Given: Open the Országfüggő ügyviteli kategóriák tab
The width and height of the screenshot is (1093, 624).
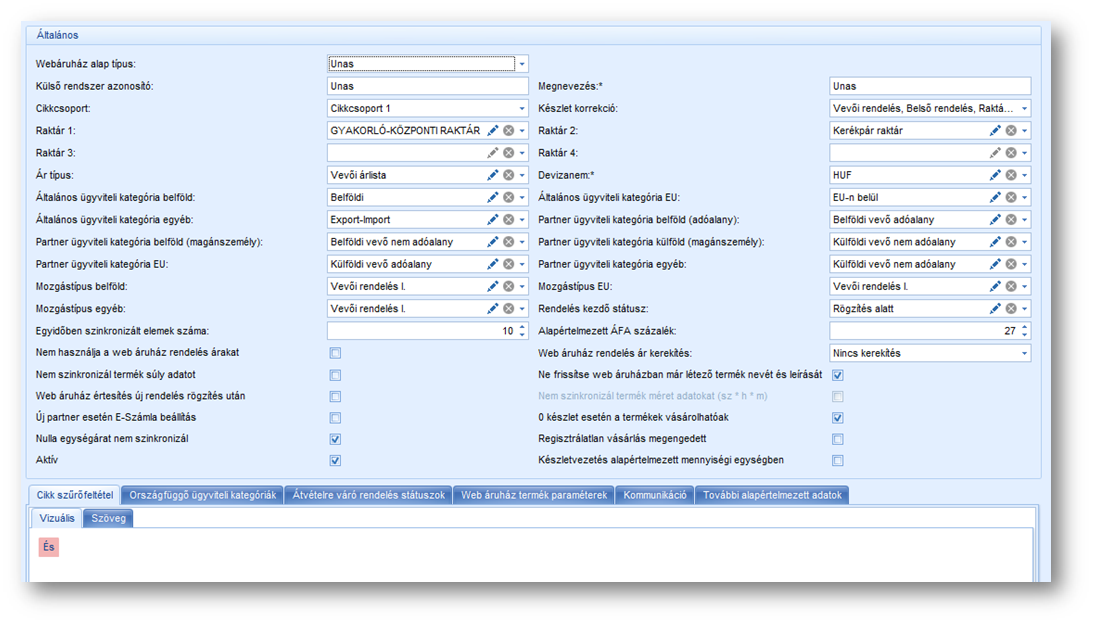Looking at the screenshot, I should (203, 495).
